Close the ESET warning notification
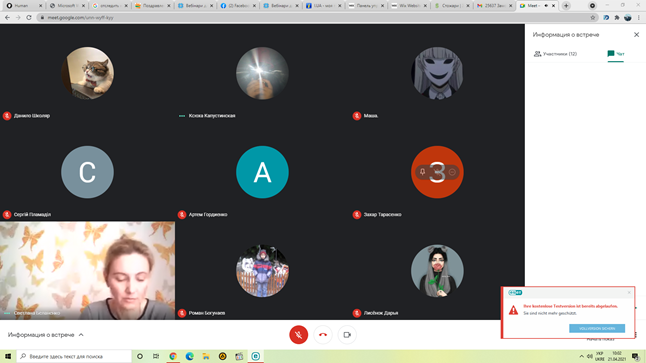Viewport: 646px width, 363px height. pyautogui.click(x=629, y=293)
